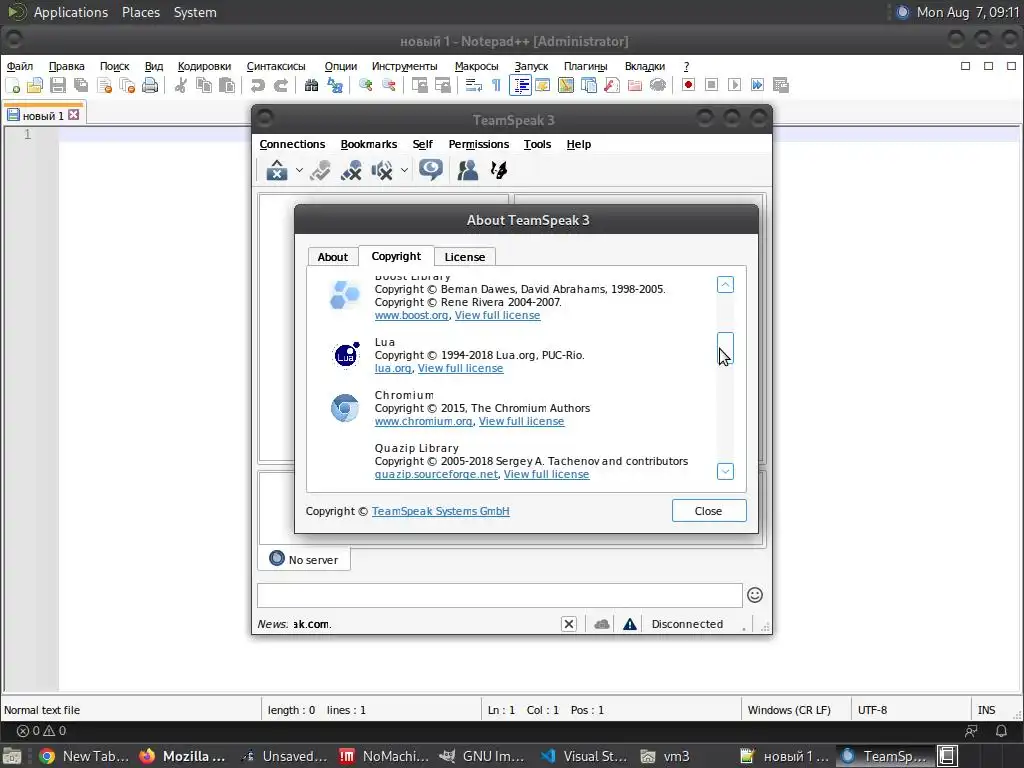Click the Zoom in magnifier icon
Viewport: 1024px width, 768px height.
(366, 85)
